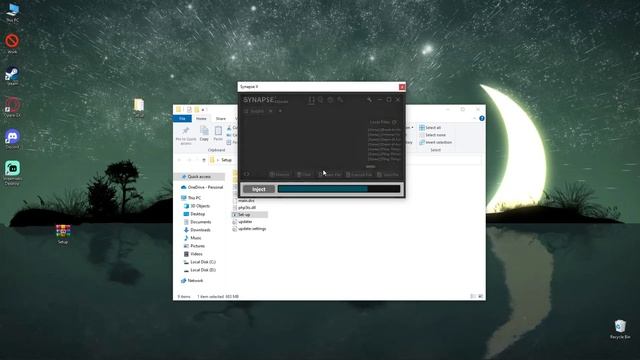
Task: Open Local Disk (D:) in navigation pane
Action: tap(200, 270)
